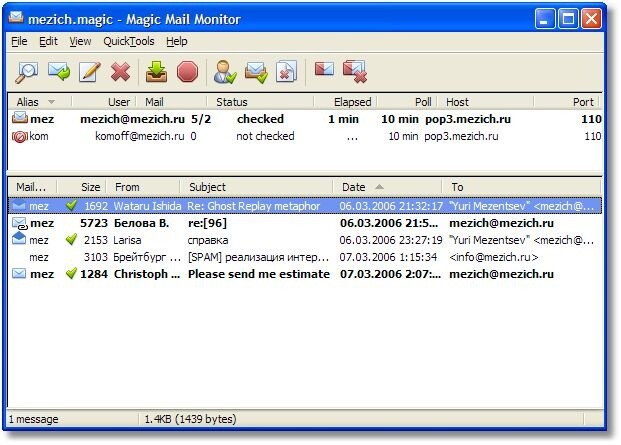Select 'Please send me estimate' message
Viewport: 621px width, 445px height.
pyautogui.click(x=259, y=274)
